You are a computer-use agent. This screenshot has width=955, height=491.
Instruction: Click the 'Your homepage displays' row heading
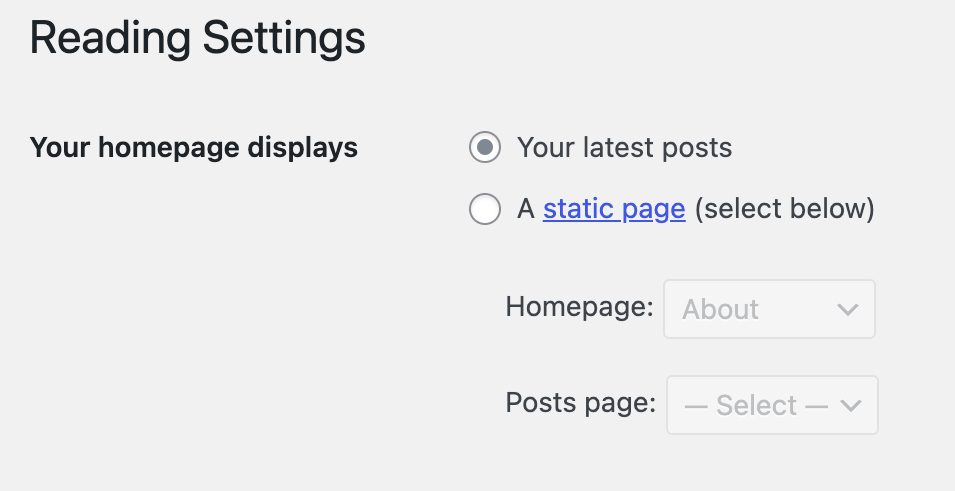tap(194, 148)
